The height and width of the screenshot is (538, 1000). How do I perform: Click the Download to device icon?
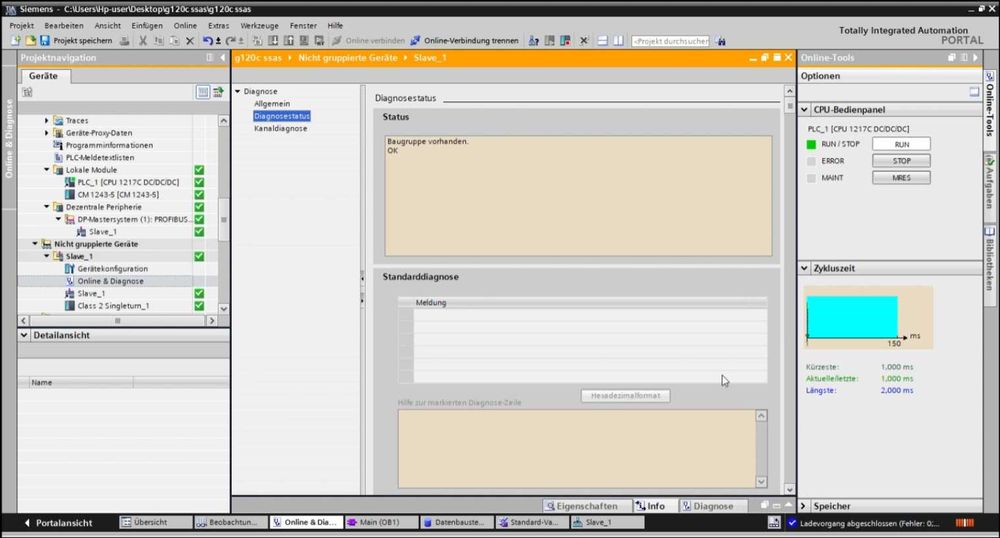tap(273, 41)
